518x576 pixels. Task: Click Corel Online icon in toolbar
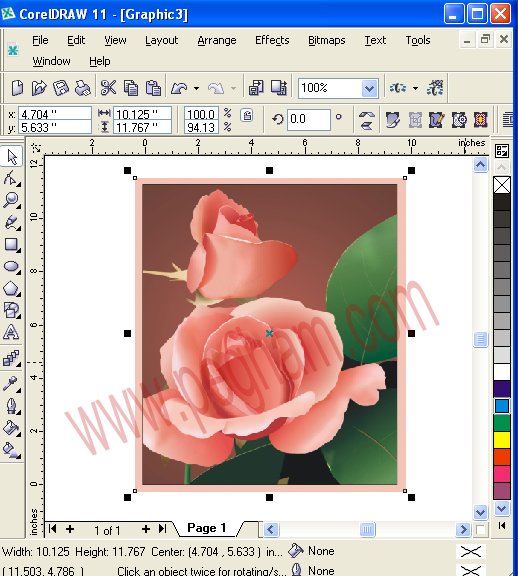pyautogui.click(x=435, y=88)
